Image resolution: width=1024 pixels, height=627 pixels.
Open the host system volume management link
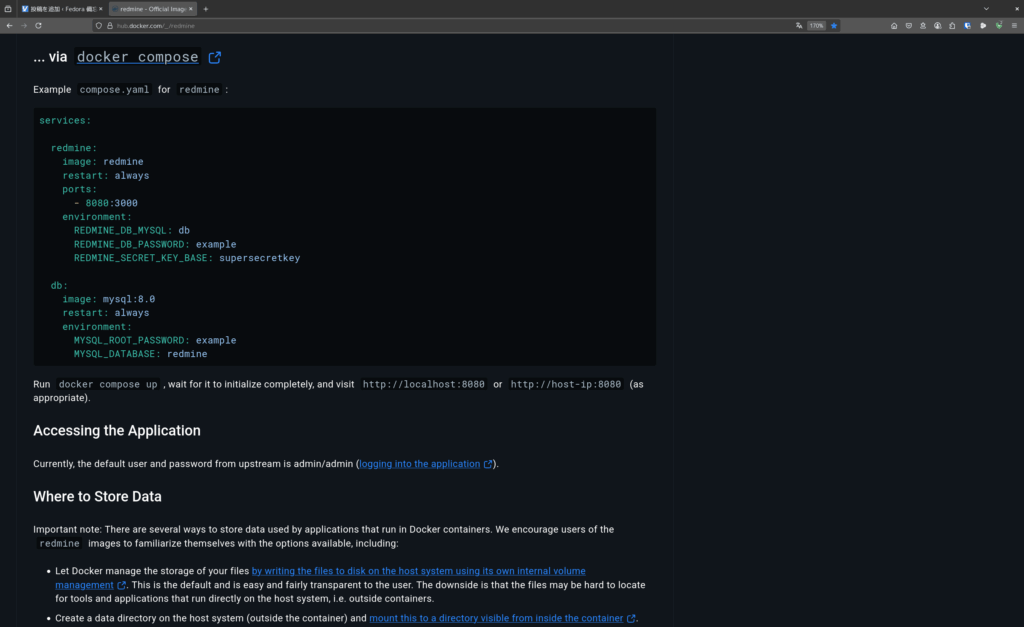419,571
